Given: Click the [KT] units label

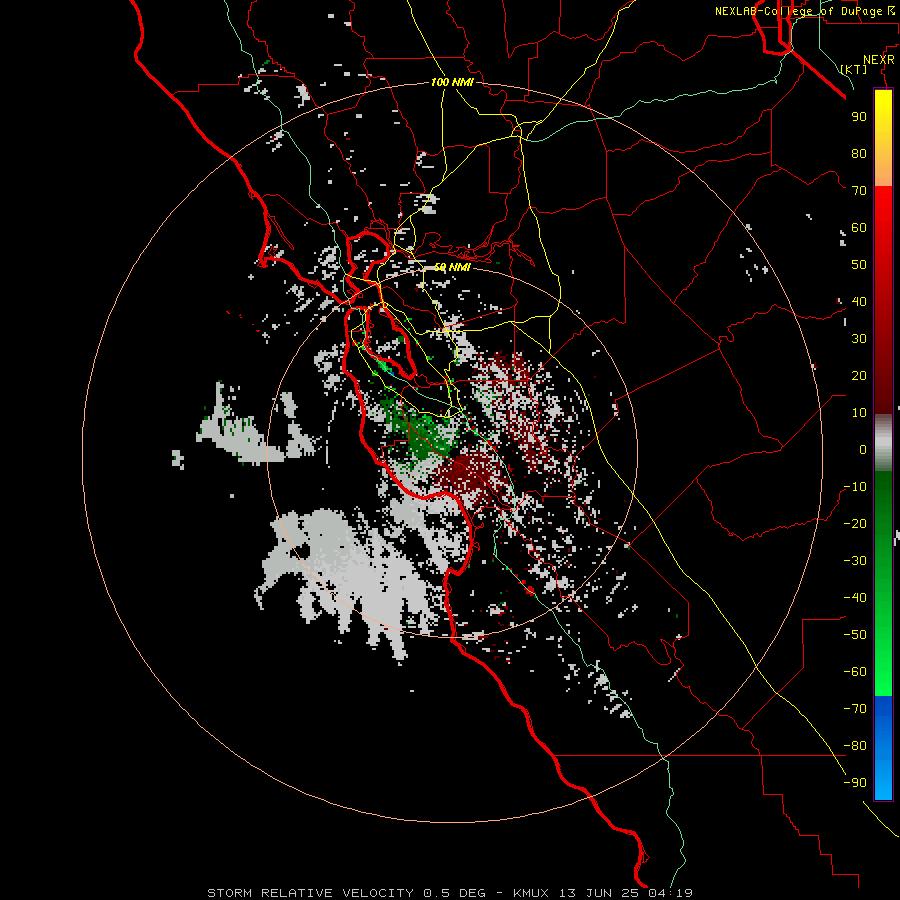Looking at the screenshot, I should click(854, 69).
